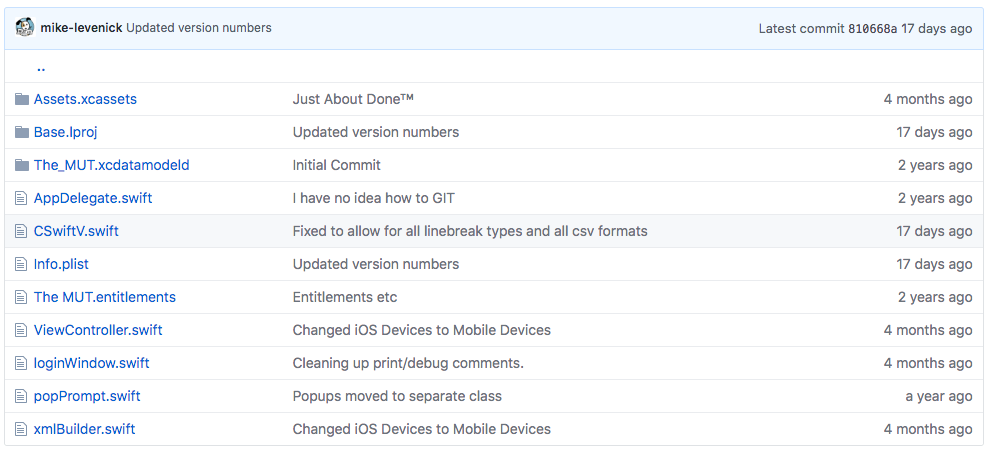
Task: Click '4 months ago' on ViewController.swift row
Action: 928,330
